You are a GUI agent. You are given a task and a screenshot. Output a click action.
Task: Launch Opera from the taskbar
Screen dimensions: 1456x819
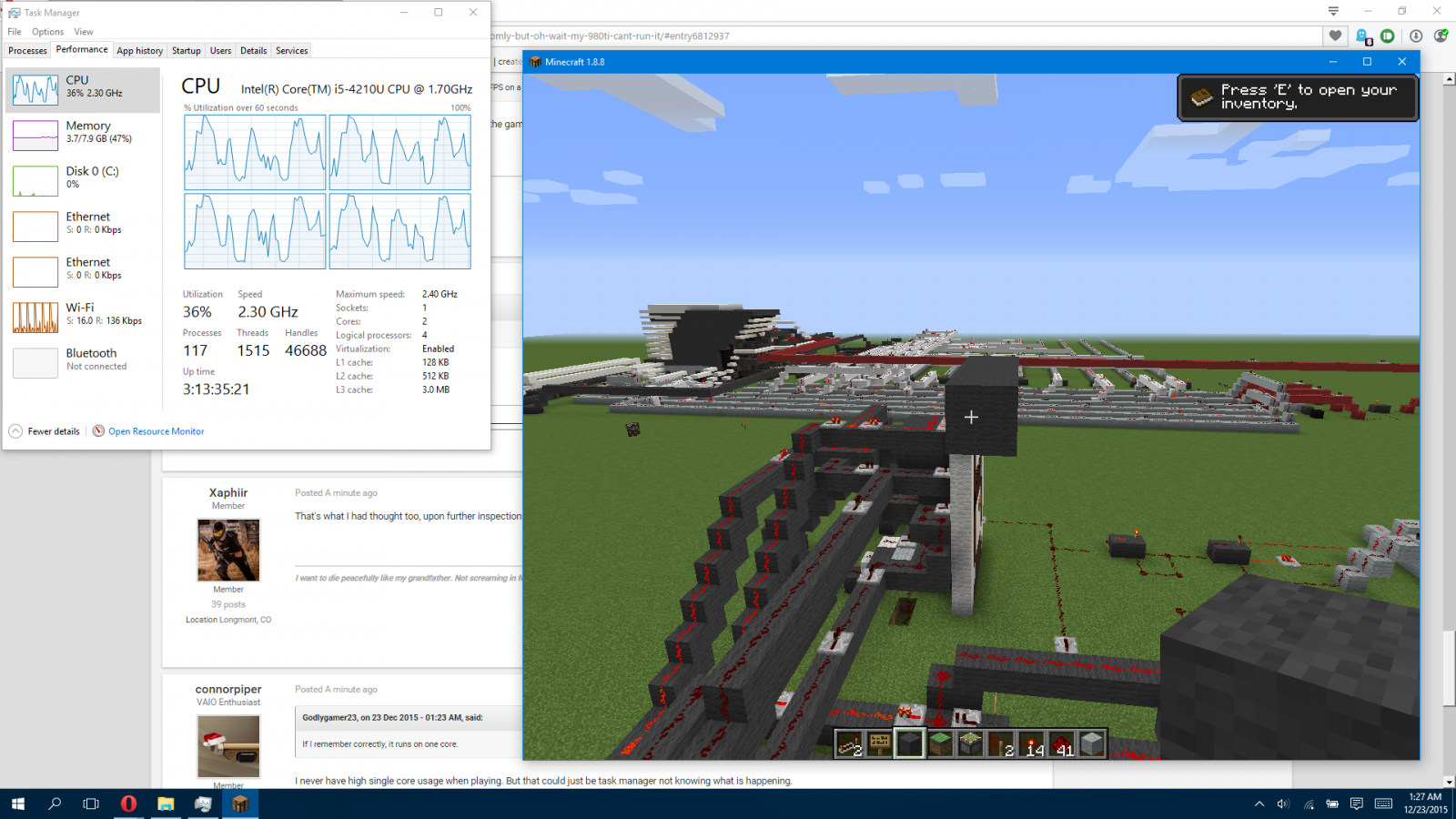(128, 804)
